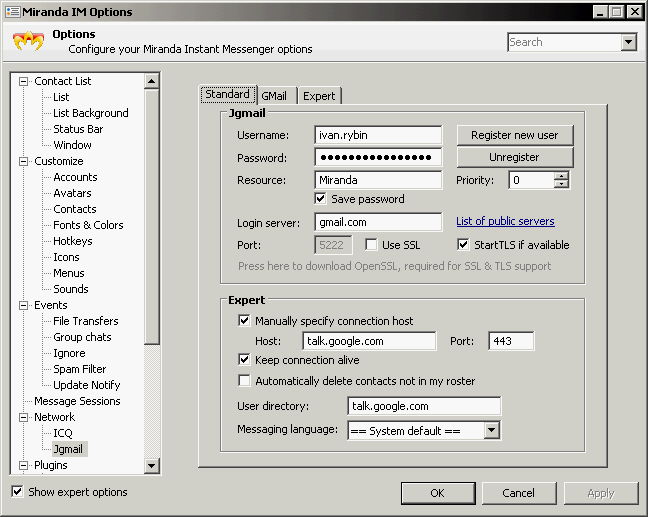Click the Username input field
The image size is (648, 517).
(x=378, y=135)
